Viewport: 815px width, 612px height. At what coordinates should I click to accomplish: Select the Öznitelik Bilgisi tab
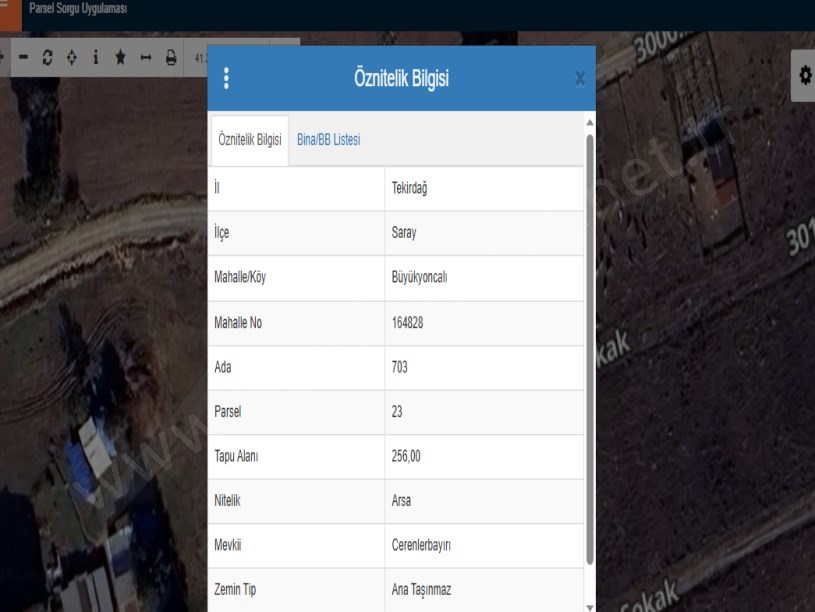[x=249, y=140]
